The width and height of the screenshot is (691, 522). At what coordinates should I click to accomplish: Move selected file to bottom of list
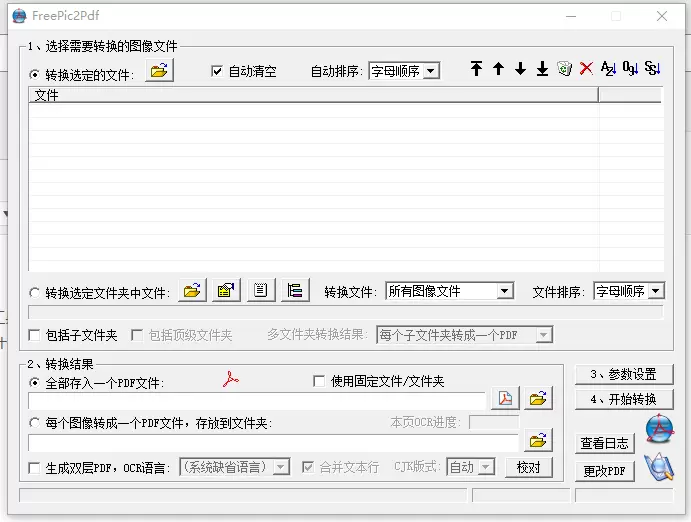[542, 69]
